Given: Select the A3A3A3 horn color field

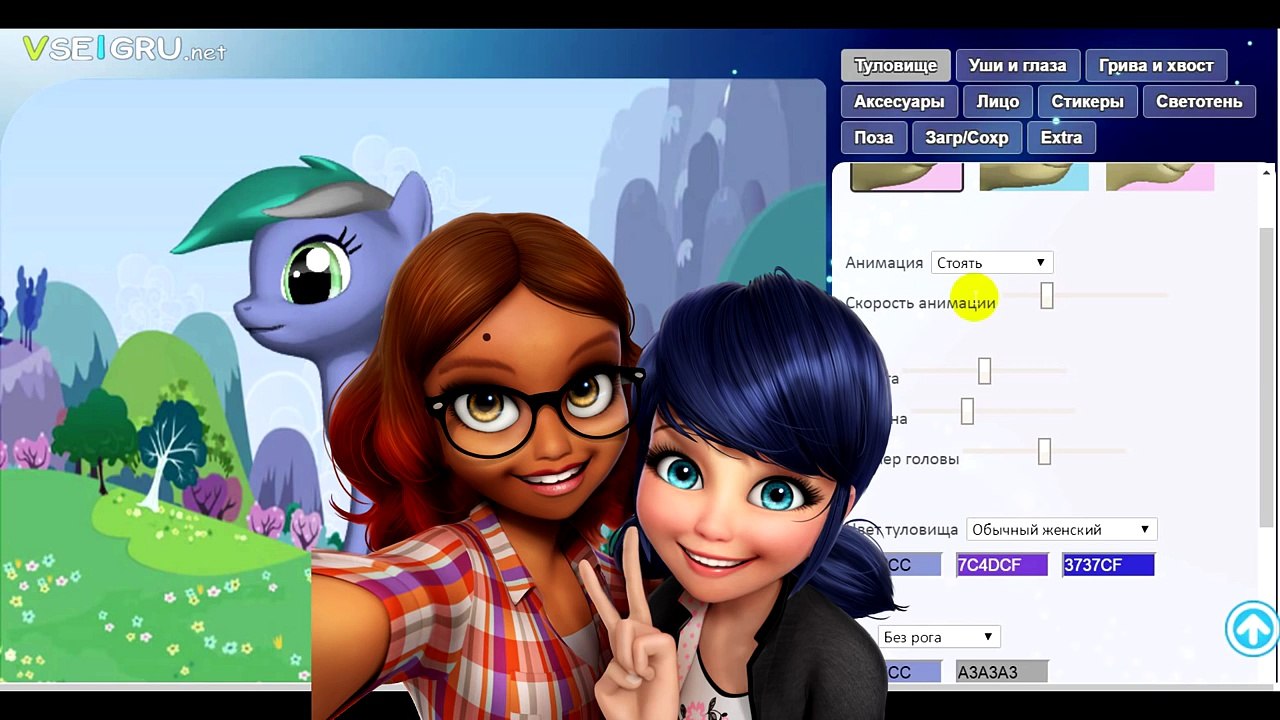Looking at the screenshot, I should 1002,672.
